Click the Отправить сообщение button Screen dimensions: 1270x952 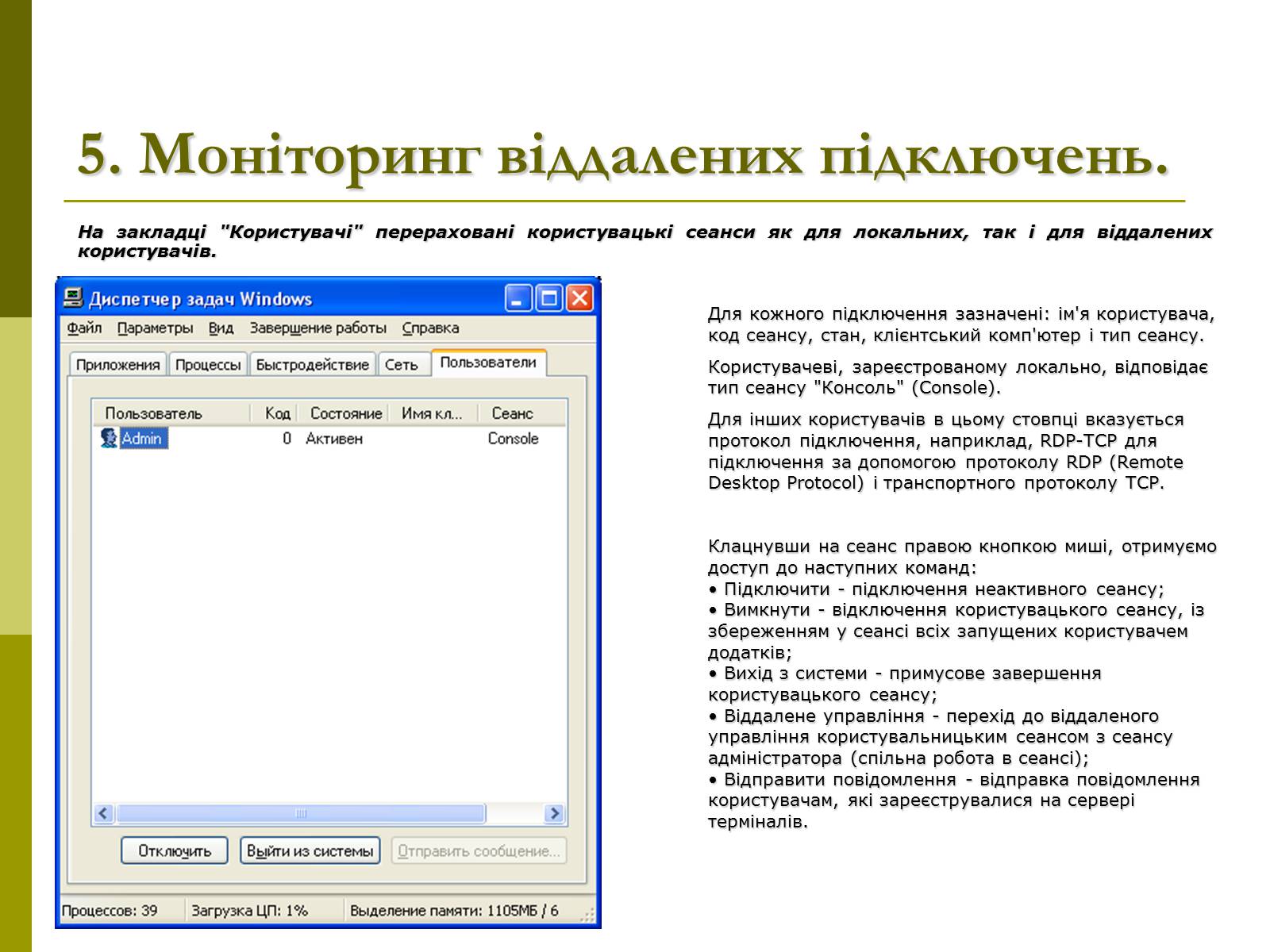coord(479,850)
